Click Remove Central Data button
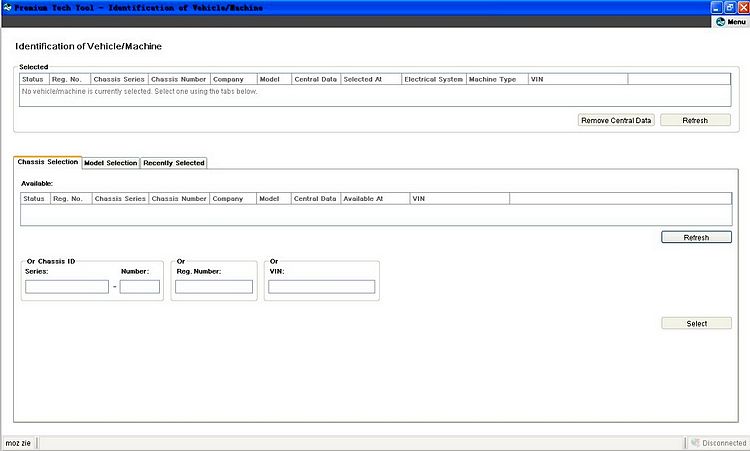The width and height of the screenshot is (750, 451). coord(616,120)
